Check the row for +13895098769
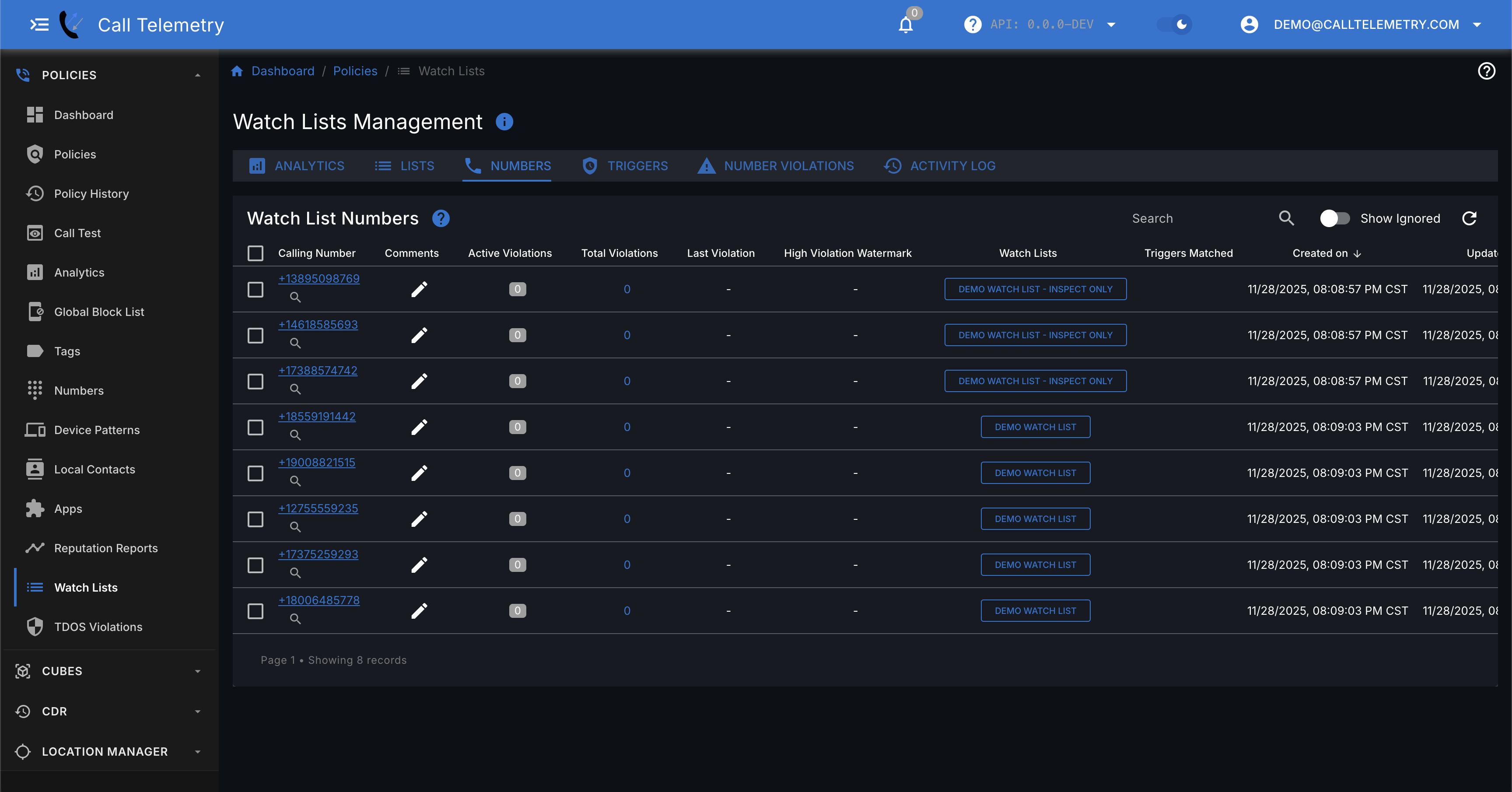The height and width of the screenshot is (792, 1512). (255, 289)
